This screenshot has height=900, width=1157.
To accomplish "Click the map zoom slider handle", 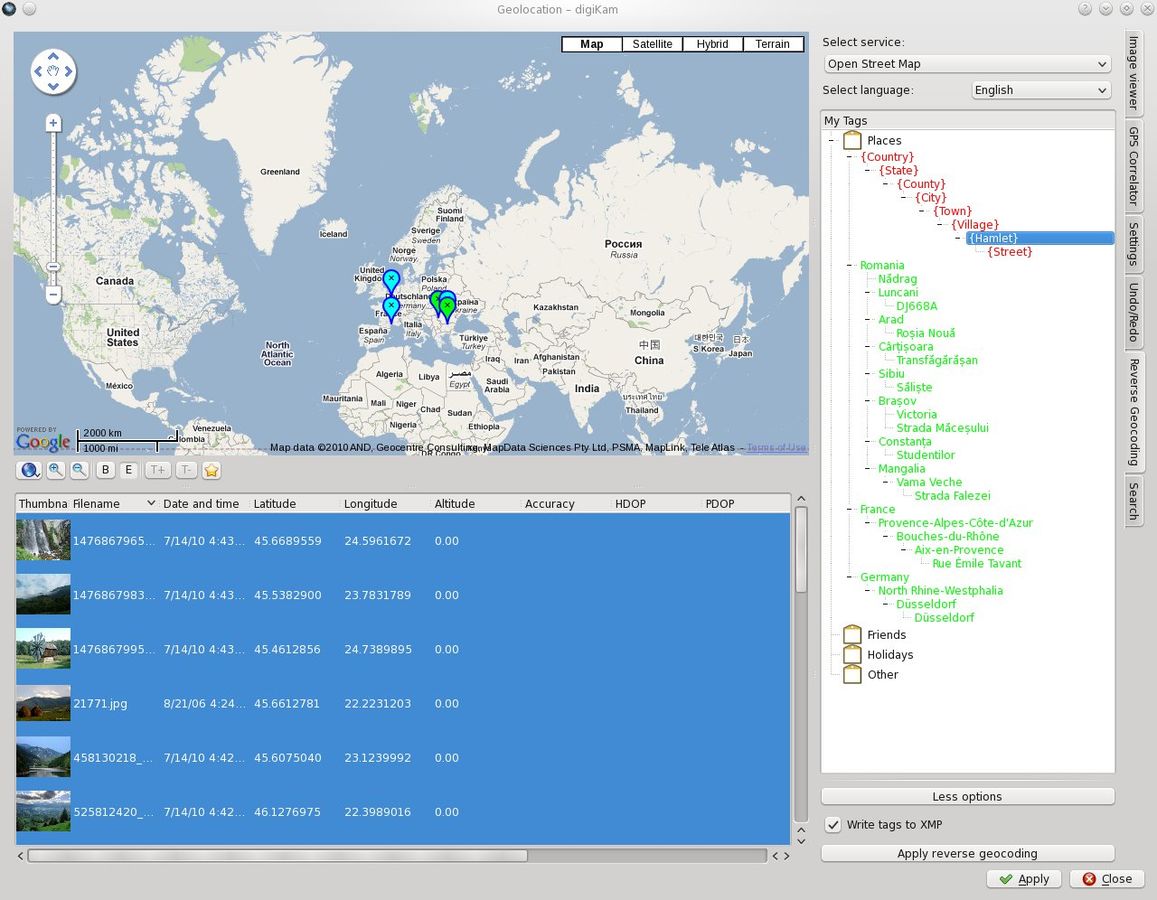I will (53, 267).
